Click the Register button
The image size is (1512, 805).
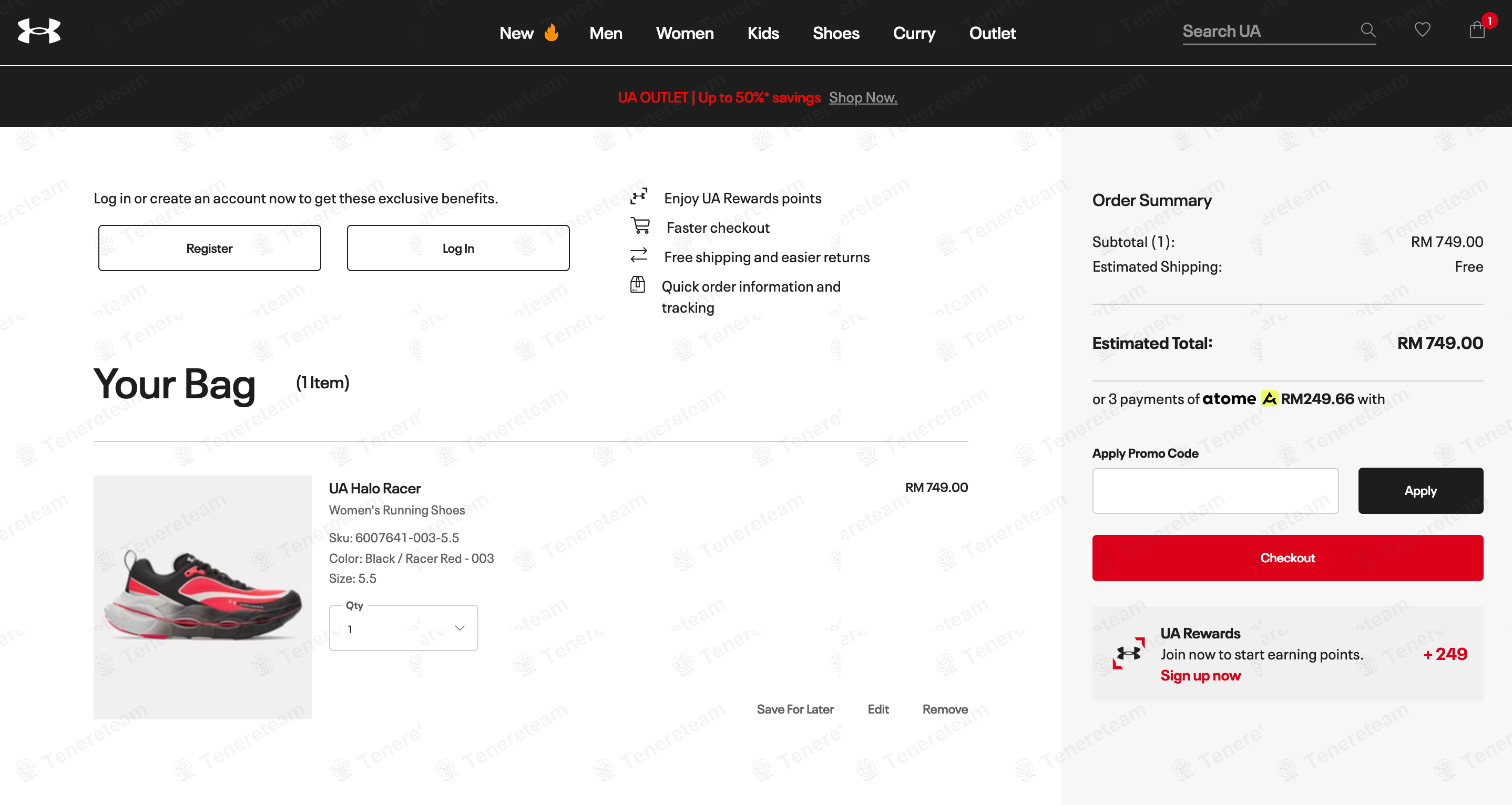(x=210, y=247)
